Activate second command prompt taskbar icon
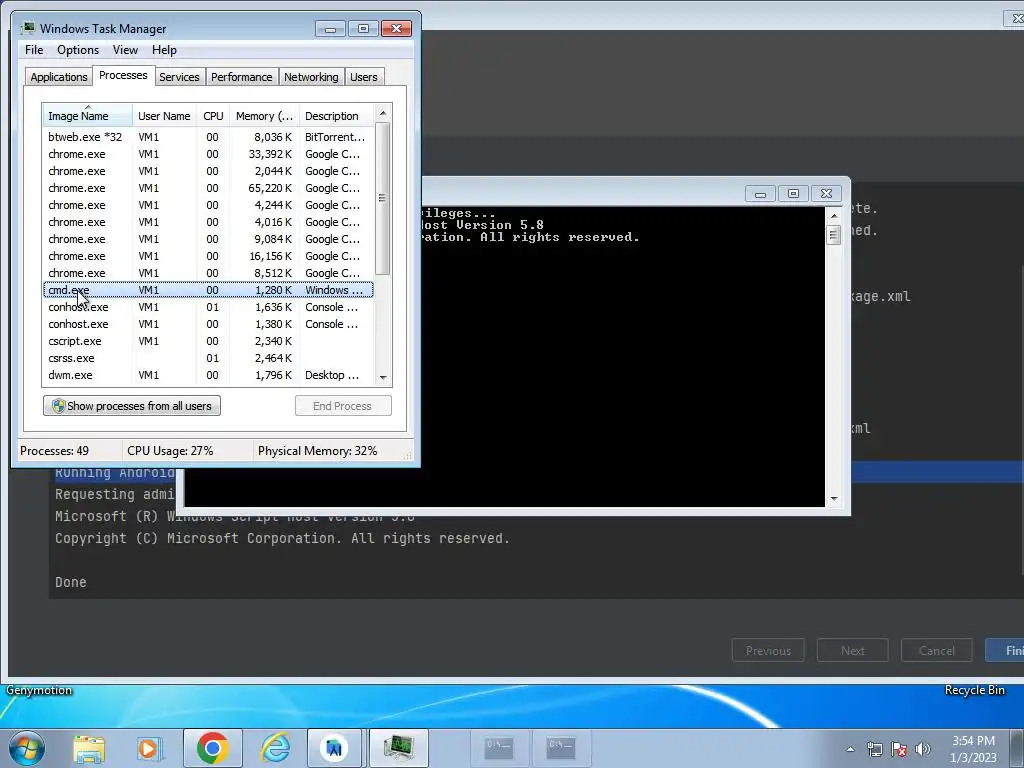The width and height of the screenshot is (1024, 768). (x=561, y=748)
